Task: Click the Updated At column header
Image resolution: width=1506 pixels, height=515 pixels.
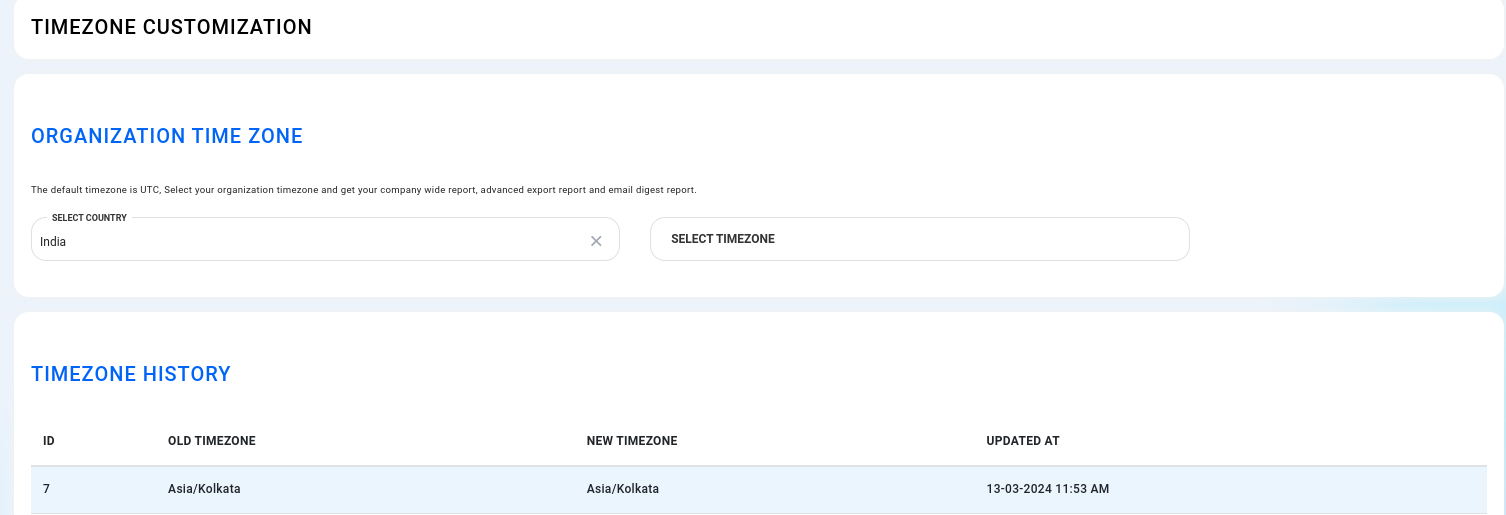Action: pos(1023,441)
